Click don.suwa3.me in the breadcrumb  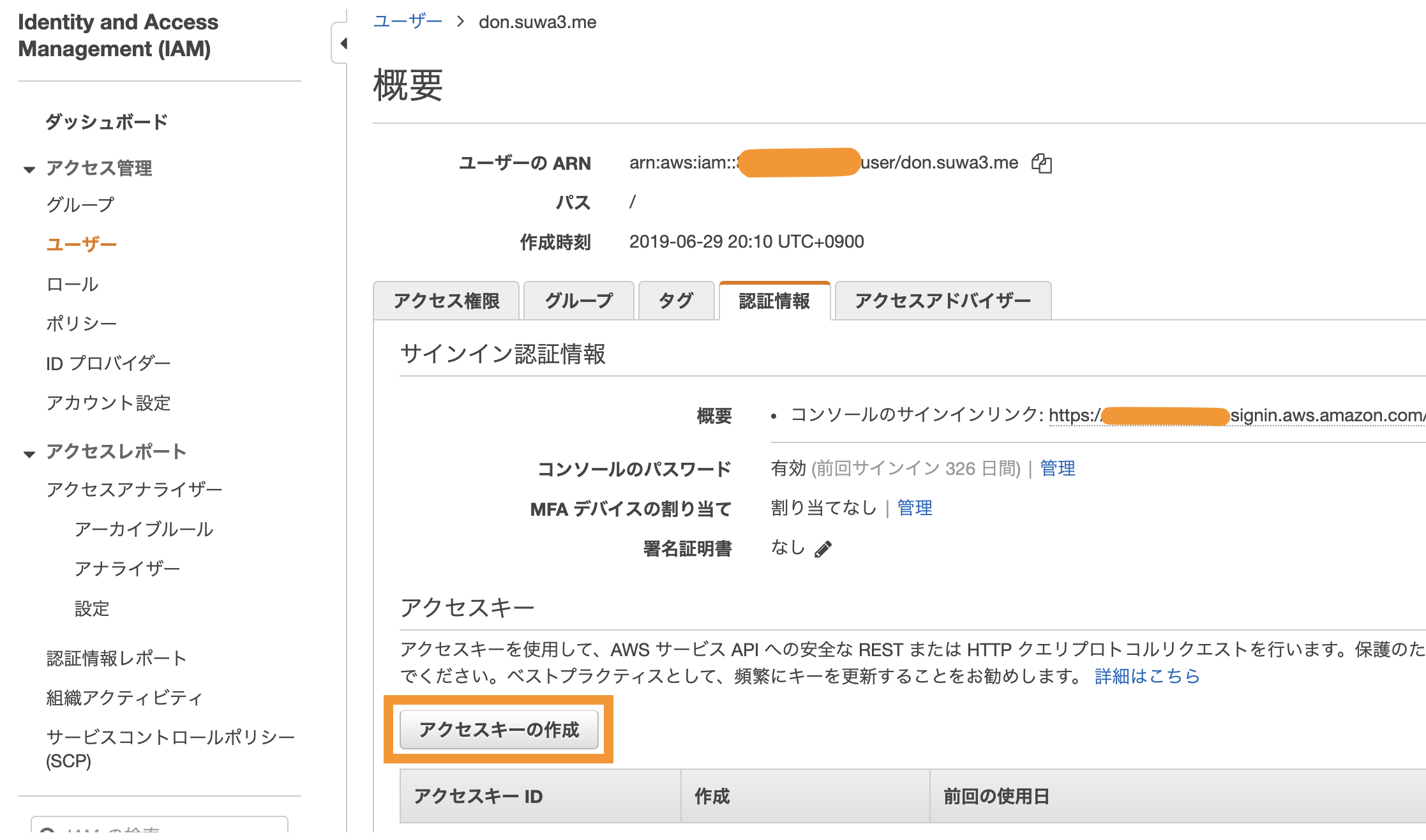pos(537,22)
